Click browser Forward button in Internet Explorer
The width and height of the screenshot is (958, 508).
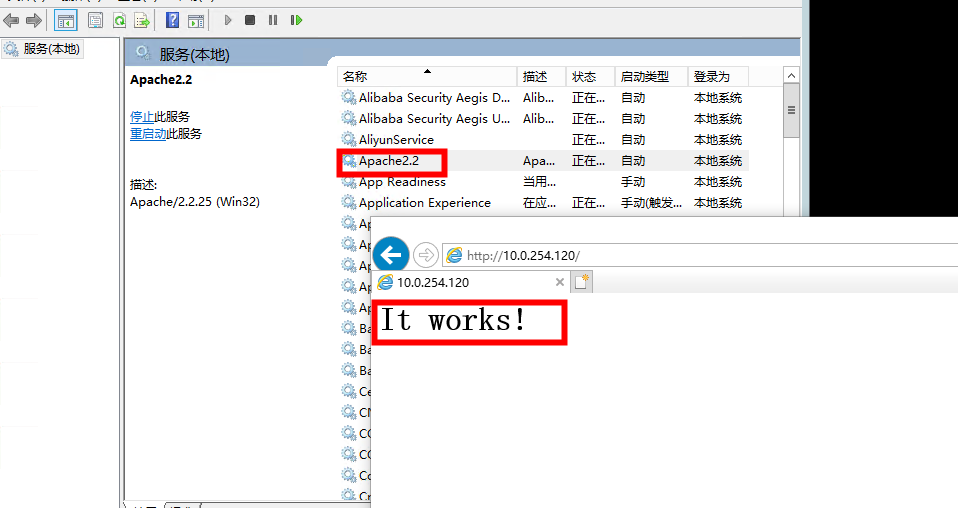[426, 254]
